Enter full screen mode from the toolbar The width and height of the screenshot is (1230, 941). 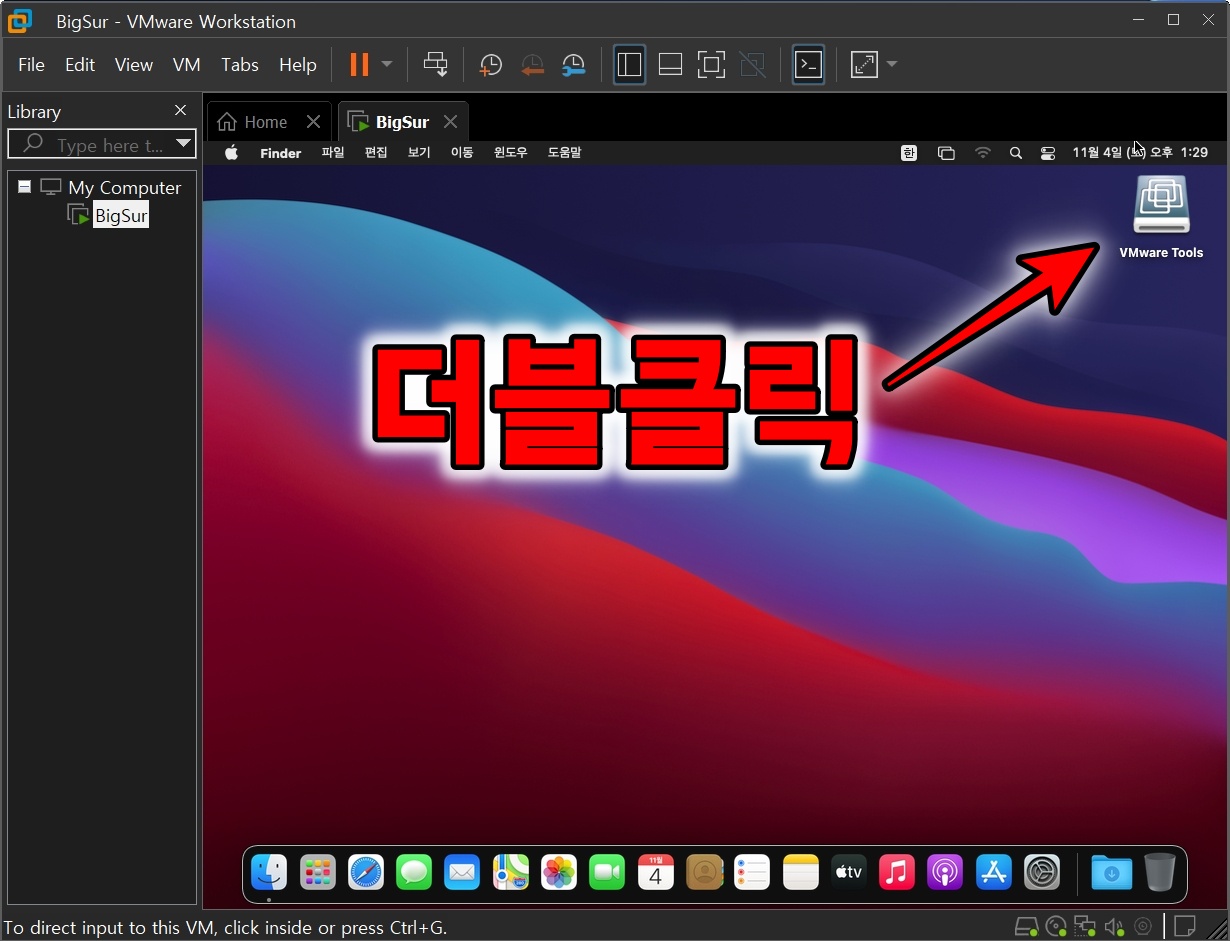click(711, 65)
